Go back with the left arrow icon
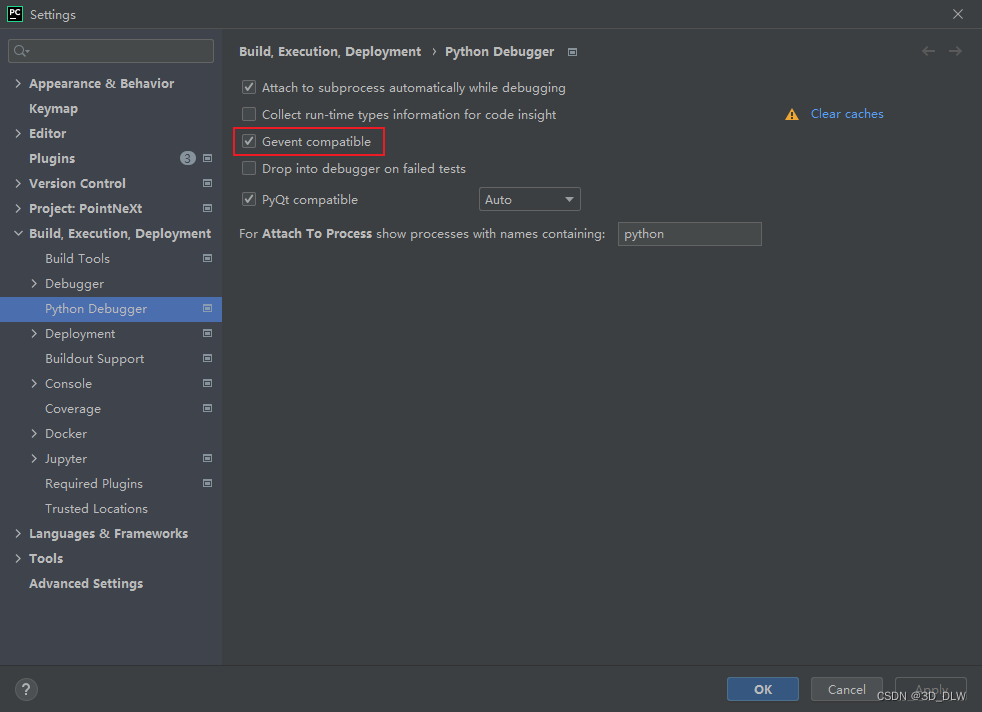982x712 pixels. 928,51
